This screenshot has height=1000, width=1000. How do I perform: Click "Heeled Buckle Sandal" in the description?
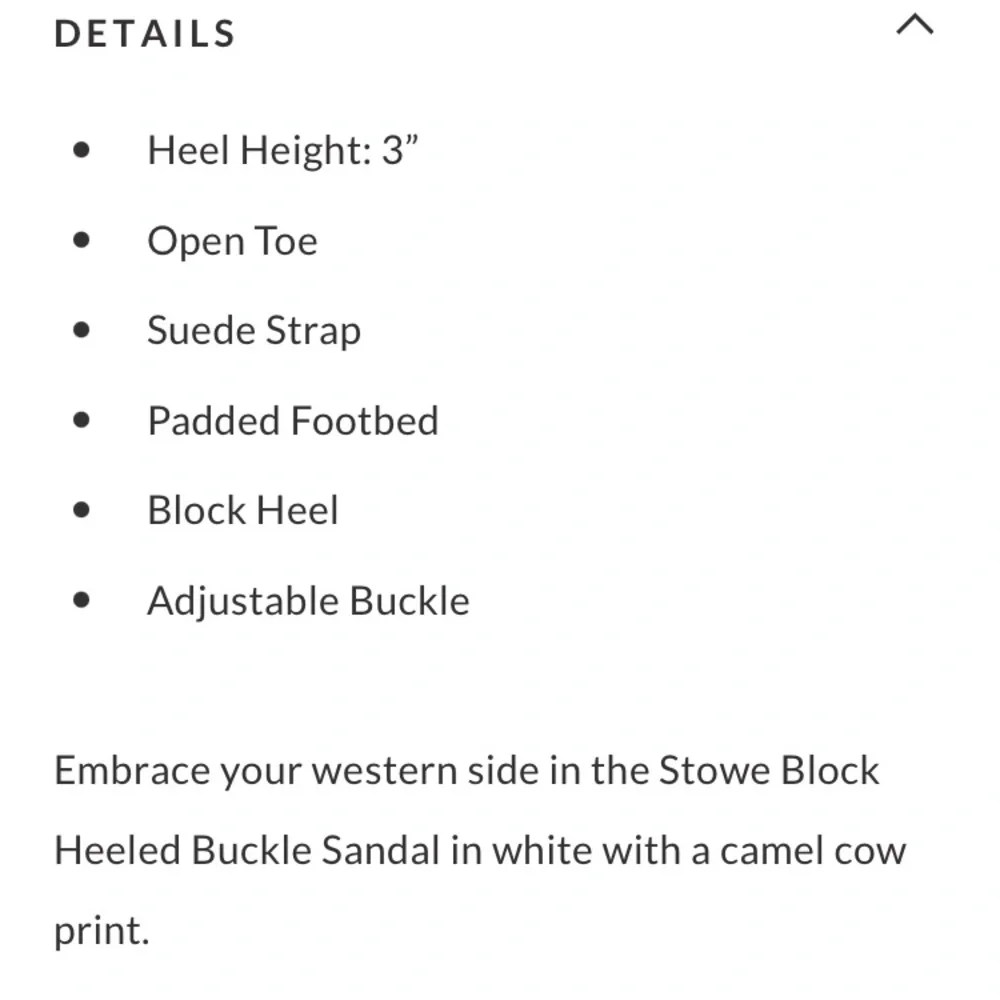(247, 851)
